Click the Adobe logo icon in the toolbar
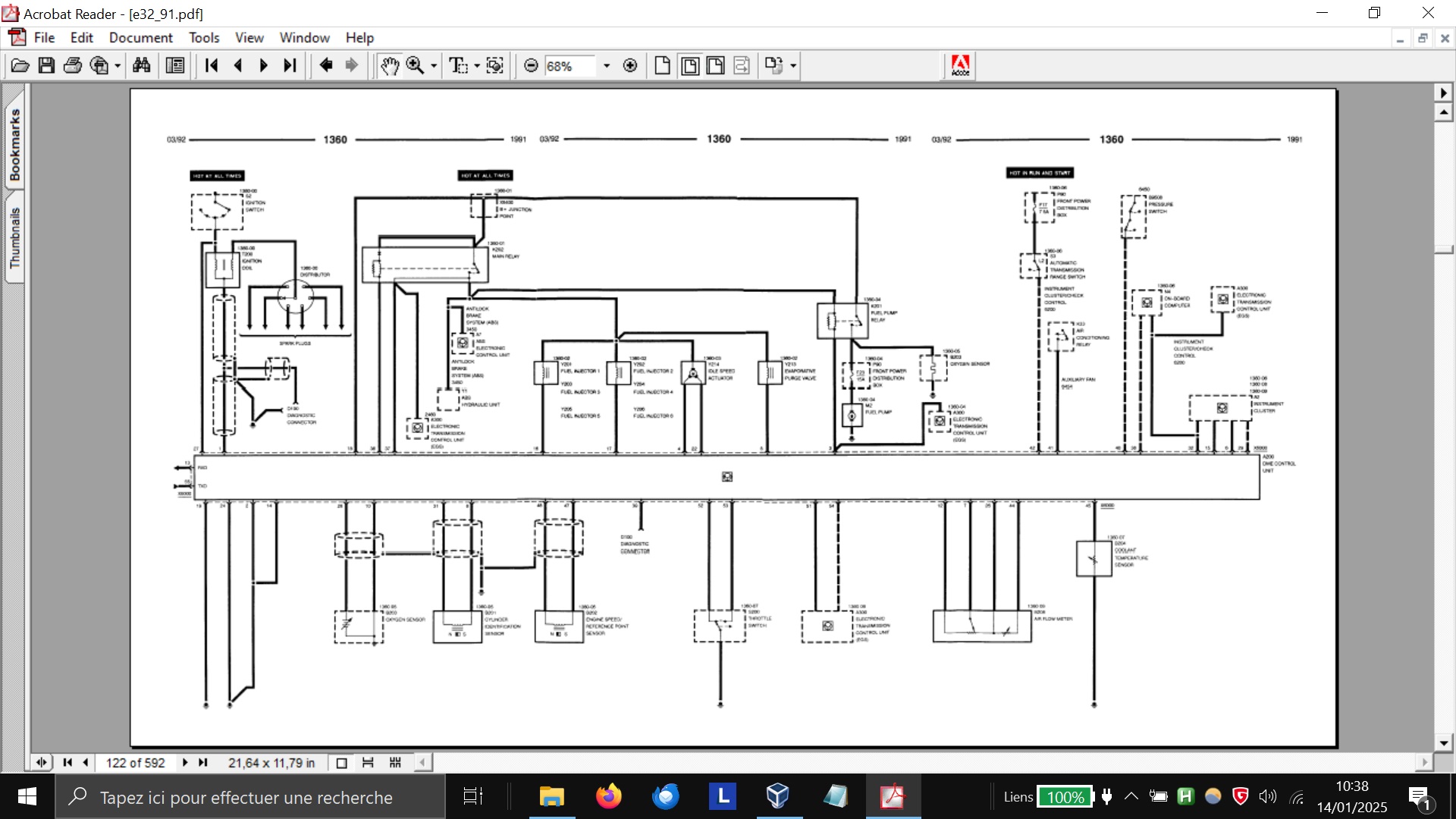 click(960, 66)
